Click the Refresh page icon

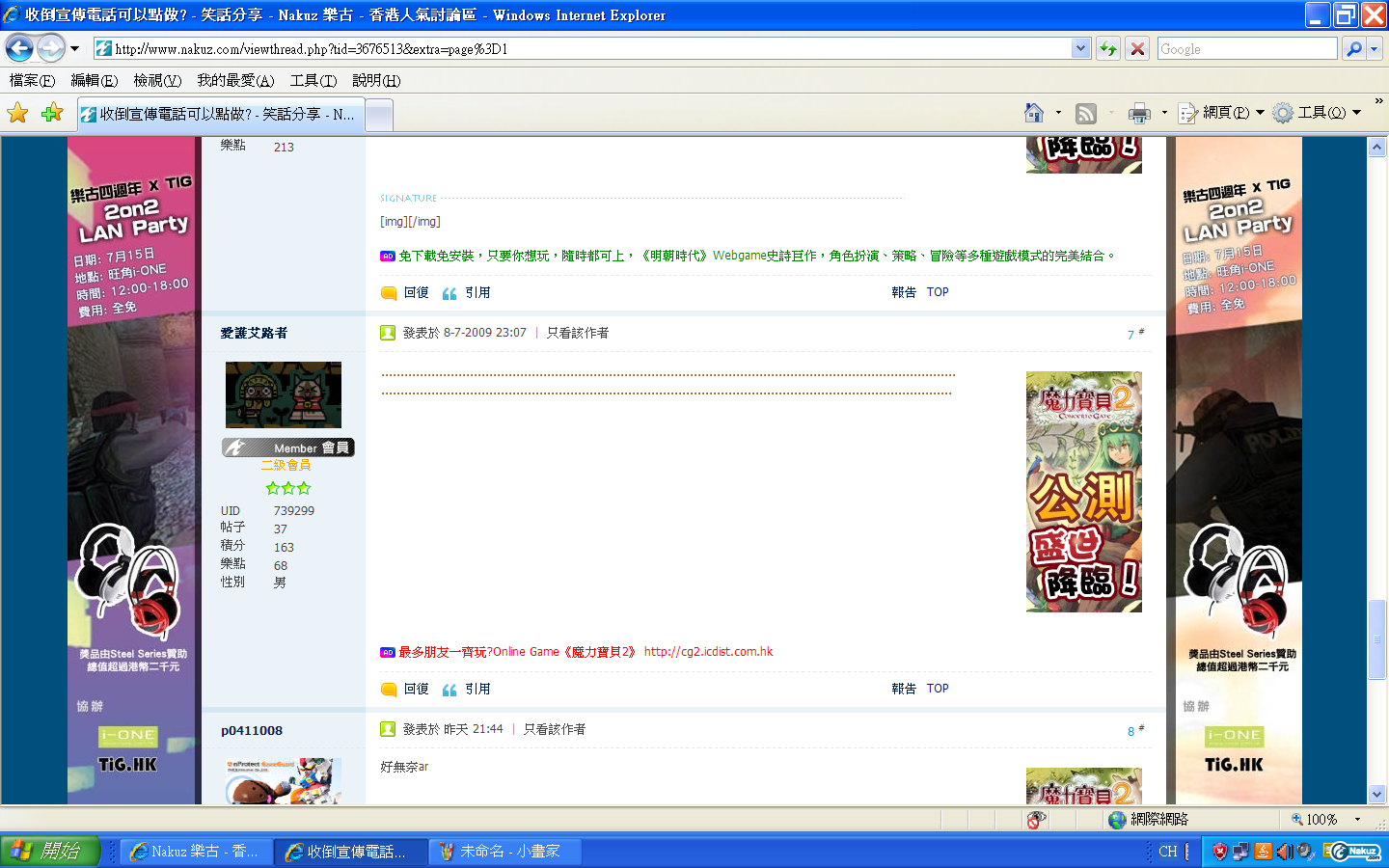[1108, 48]
